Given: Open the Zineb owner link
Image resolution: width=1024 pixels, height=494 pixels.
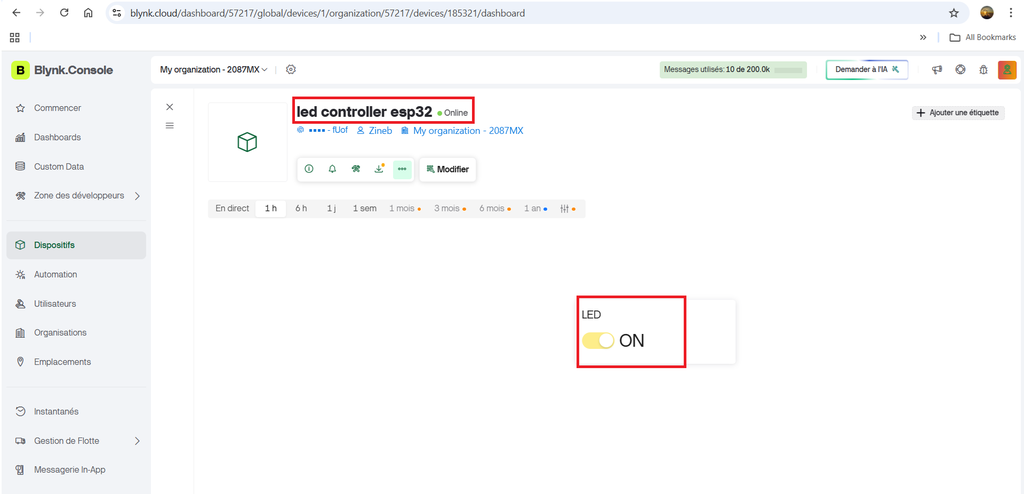Looking at the screenshot, I should click(374, 131).
